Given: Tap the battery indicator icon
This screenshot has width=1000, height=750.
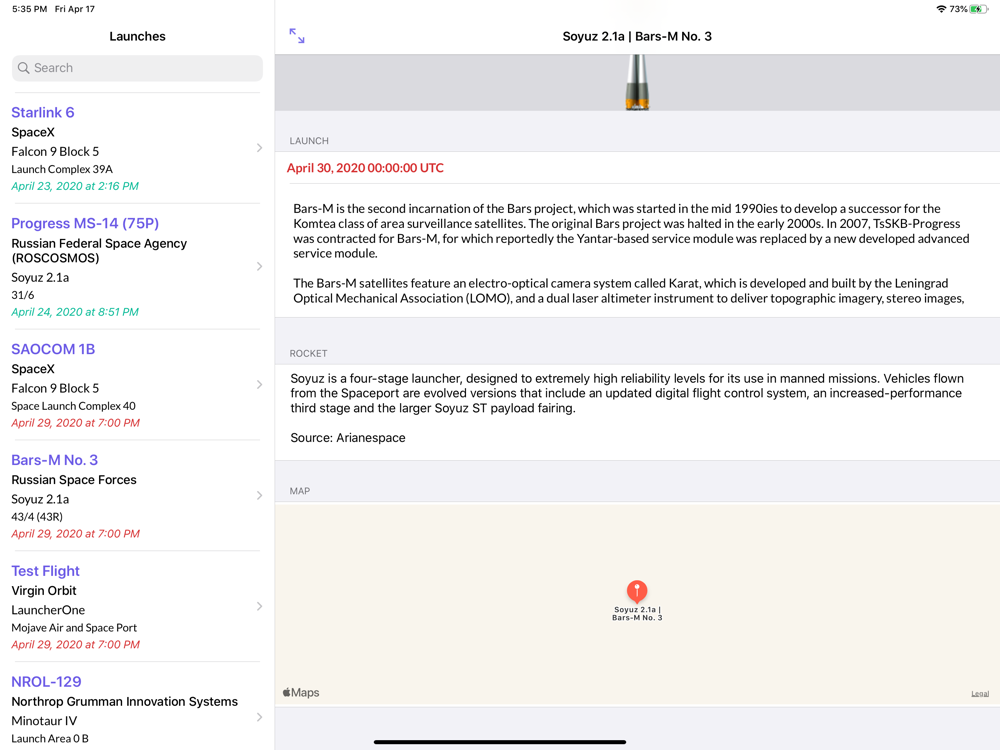Looking at the screenshot, I should pos(978,9).
